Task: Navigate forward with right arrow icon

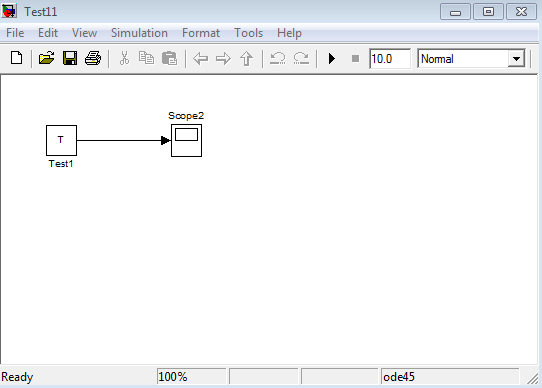Action: click(x=223, y=58)
